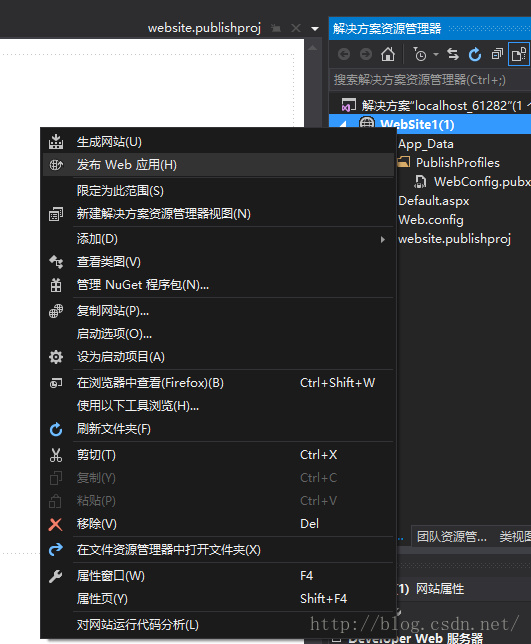Choose 刷新文件夹(F) menu item
Image resolution: width=531 pixels, height=644 pixels.
[x=218, y=429]
